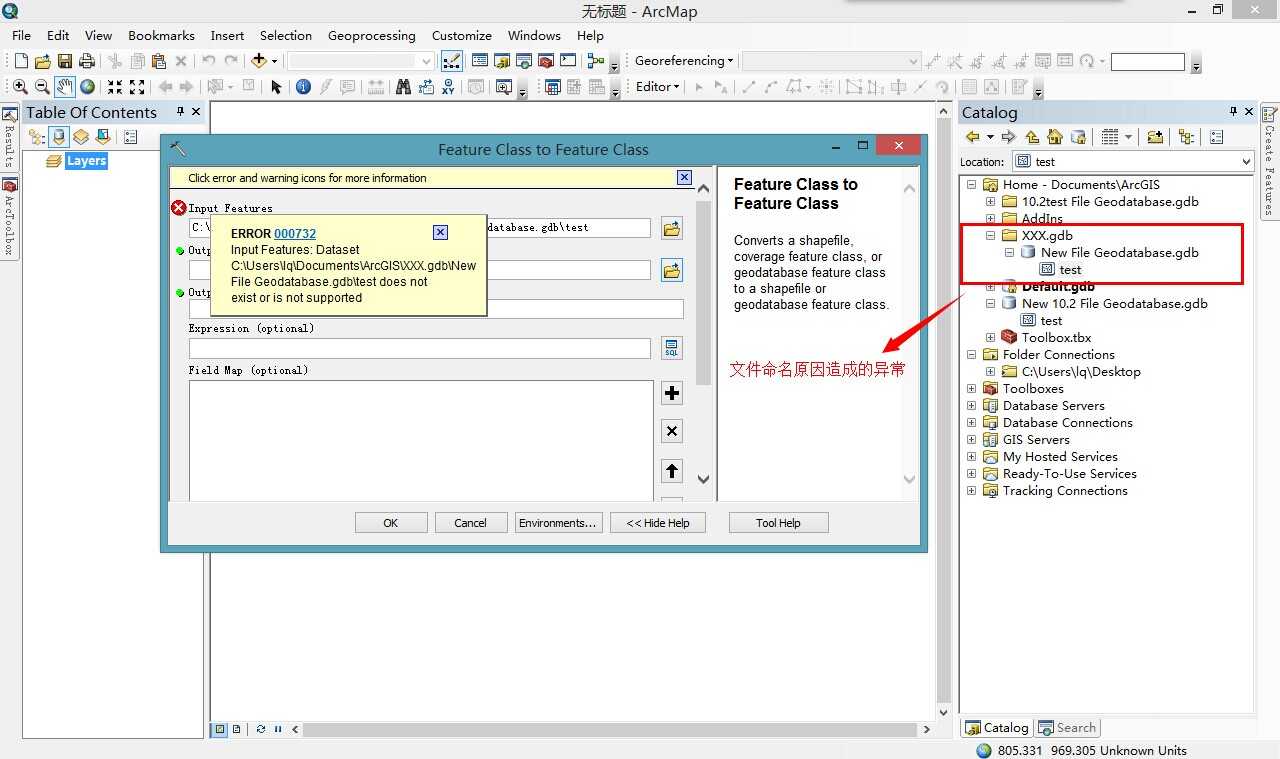Print the map
This screenshot has width=1280, height=759.
[87, 61]
